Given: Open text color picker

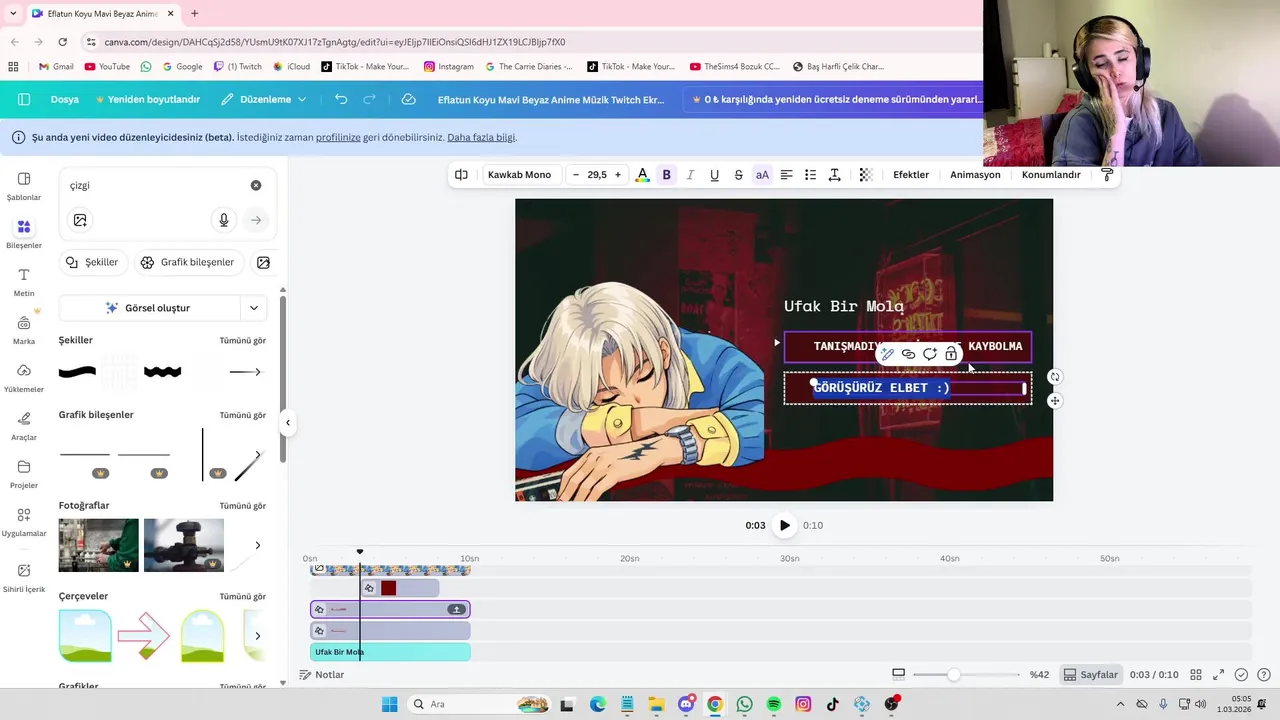Looking at the screenshot, I should [x=642, y=175].
